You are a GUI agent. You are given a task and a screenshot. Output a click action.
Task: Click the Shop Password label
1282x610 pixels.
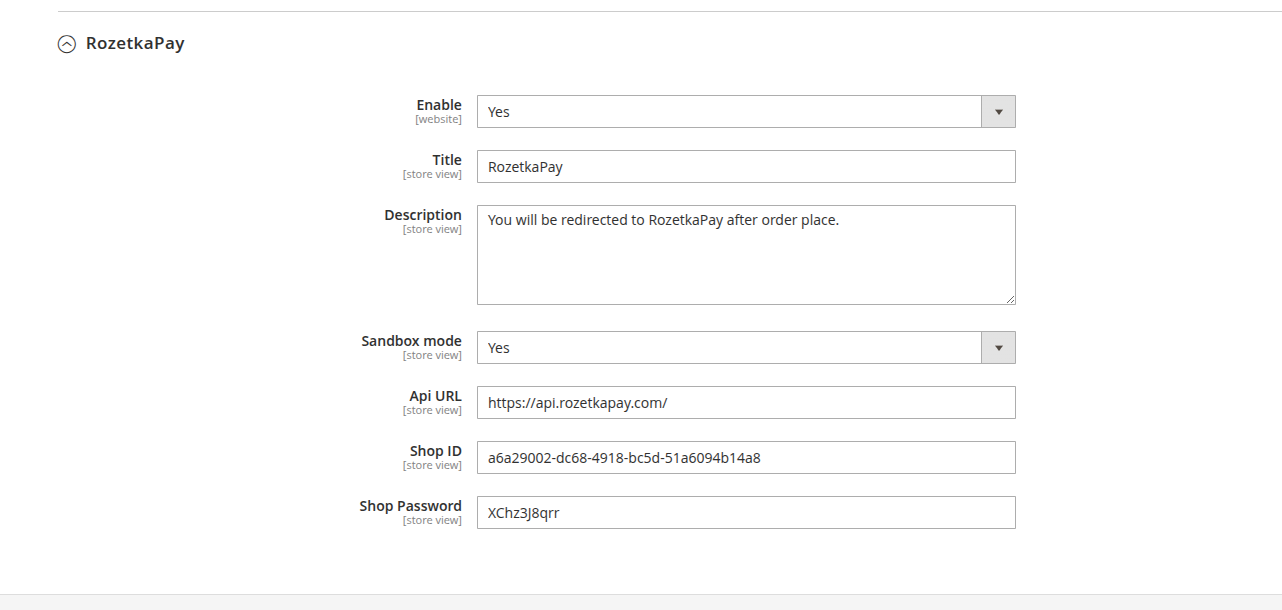tap(410, 506)
